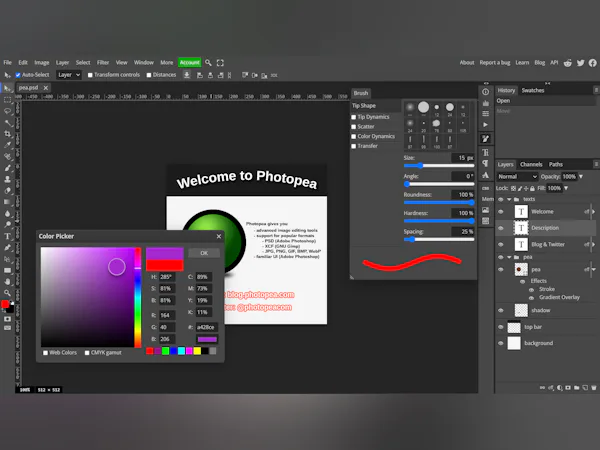The height and width of the screenshot is (450, 600).
Task: Open the Auto-Select Layer dropdown
Action: click(69, 75)
